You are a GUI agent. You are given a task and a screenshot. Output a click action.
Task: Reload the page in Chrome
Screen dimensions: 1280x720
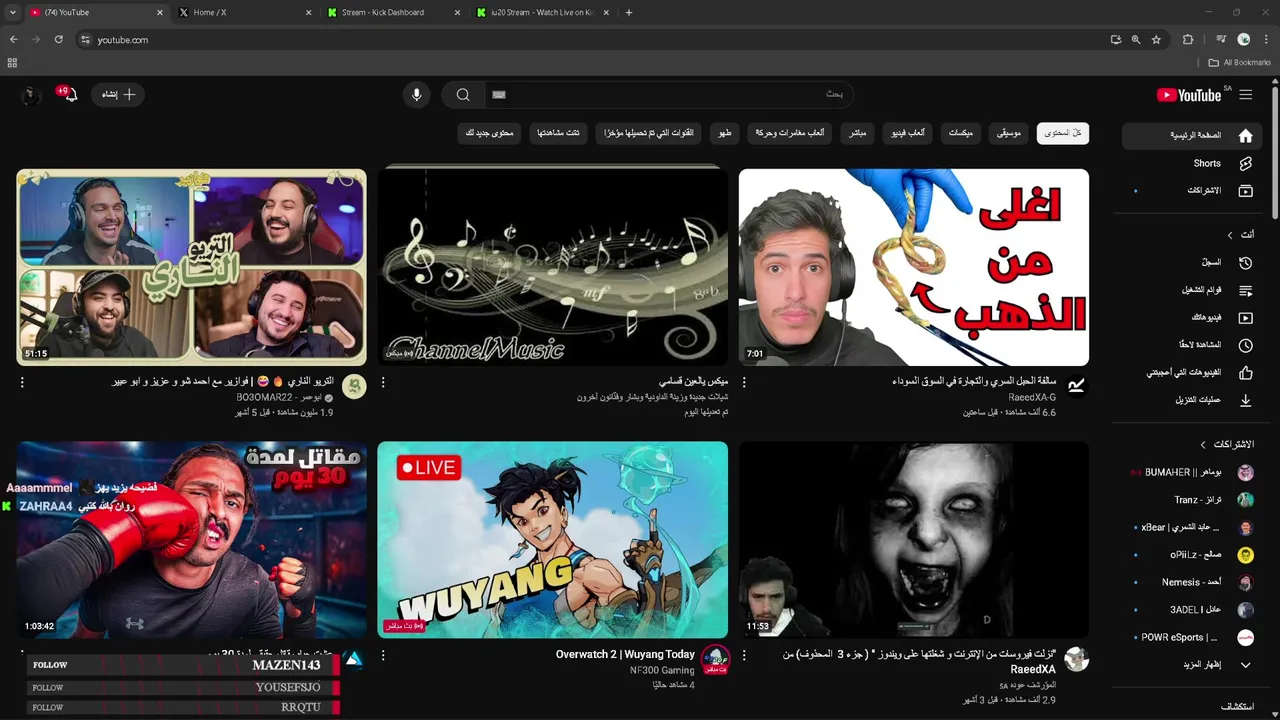click(59, 40)
